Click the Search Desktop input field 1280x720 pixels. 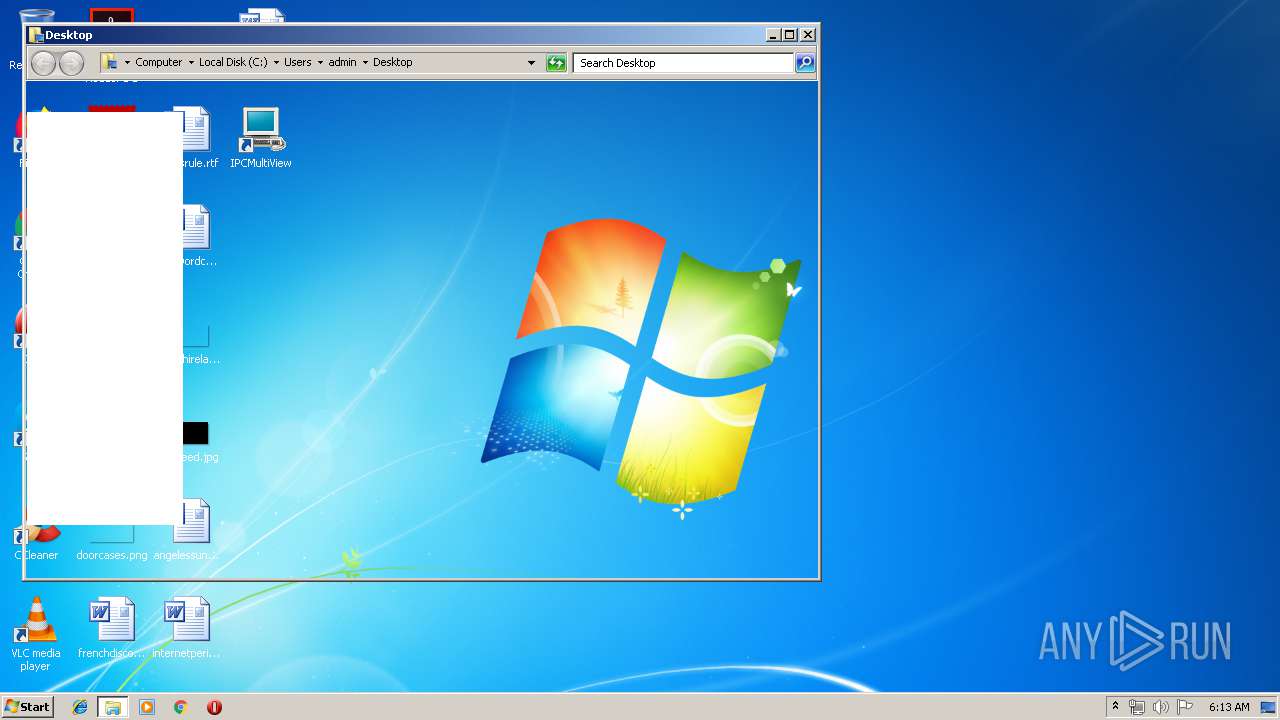(684, 63)
